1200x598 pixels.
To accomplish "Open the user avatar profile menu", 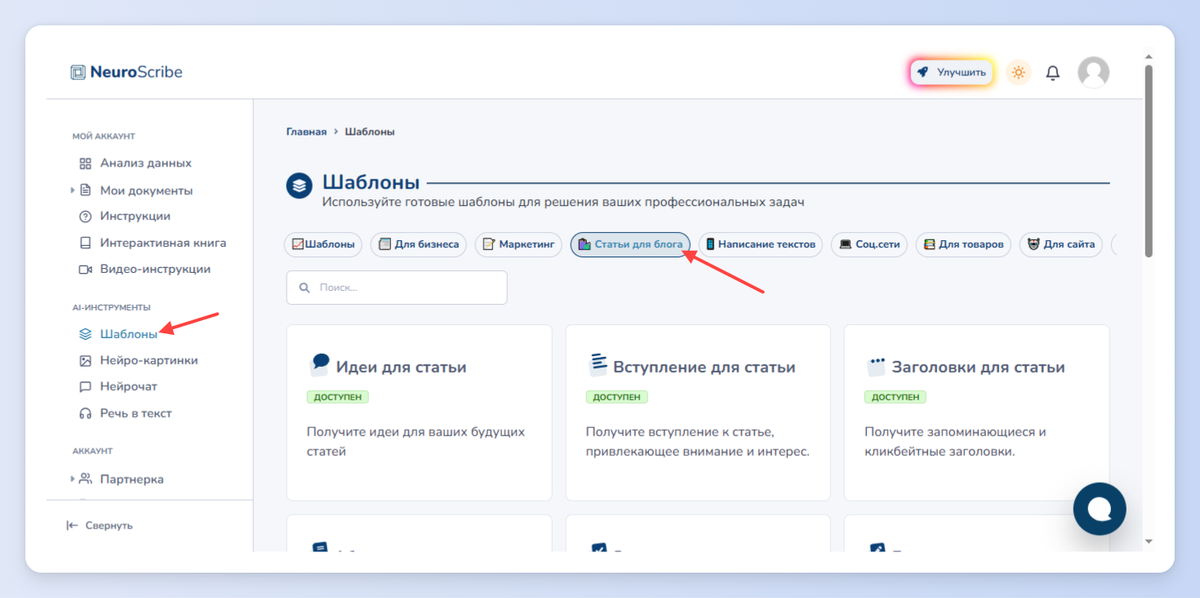I will pos(1093,72).
